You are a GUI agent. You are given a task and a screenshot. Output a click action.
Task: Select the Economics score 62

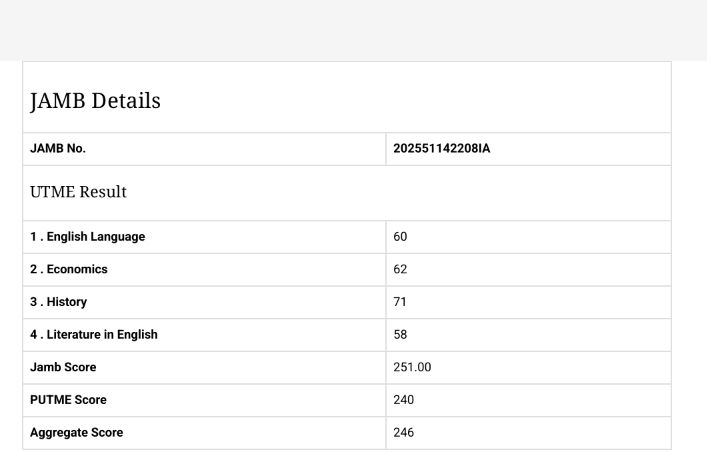[x=401, y=270]
